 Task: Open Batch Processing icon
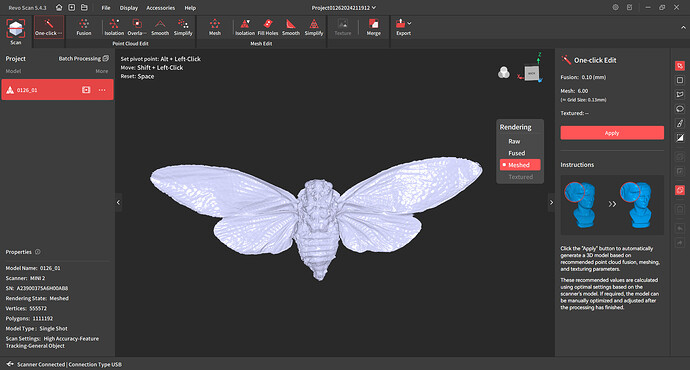(x=106, y=59)
